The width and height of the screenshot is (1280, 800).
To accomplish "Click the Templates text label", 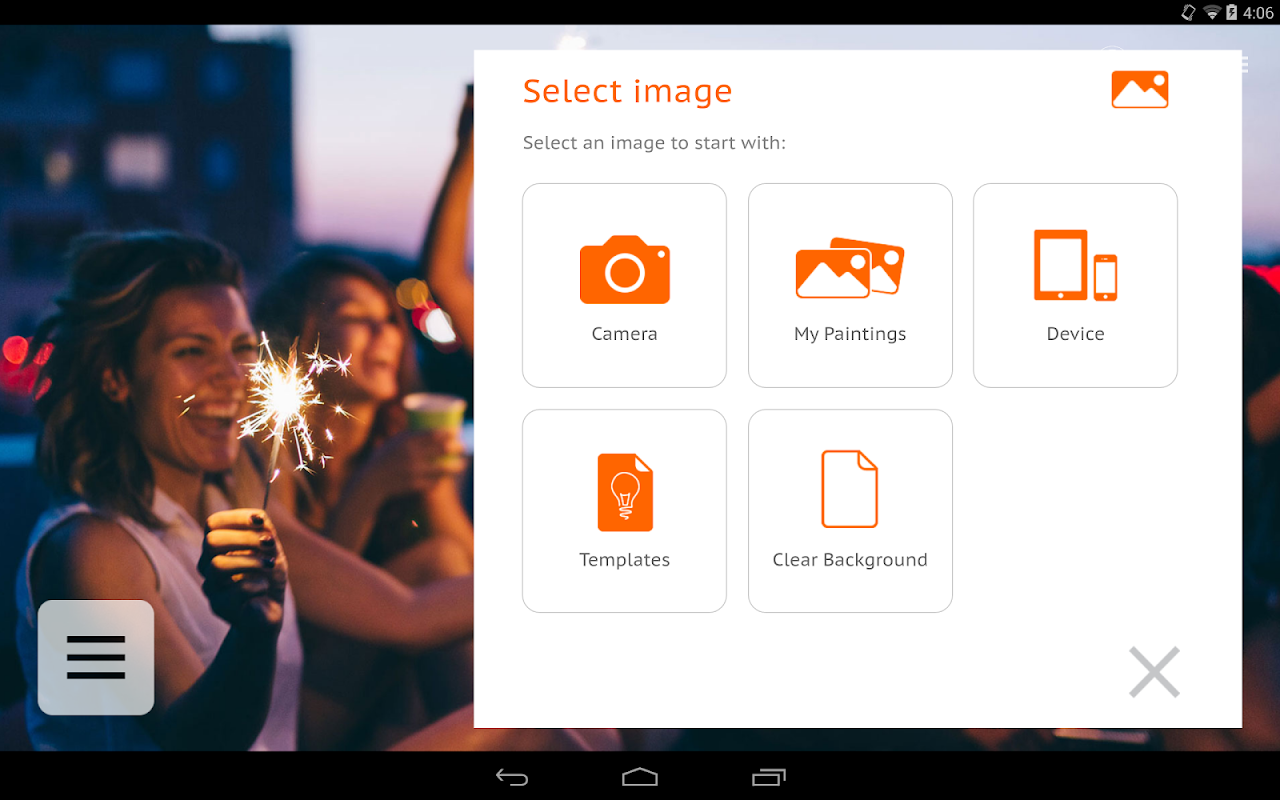I will [x=624, y=560].
